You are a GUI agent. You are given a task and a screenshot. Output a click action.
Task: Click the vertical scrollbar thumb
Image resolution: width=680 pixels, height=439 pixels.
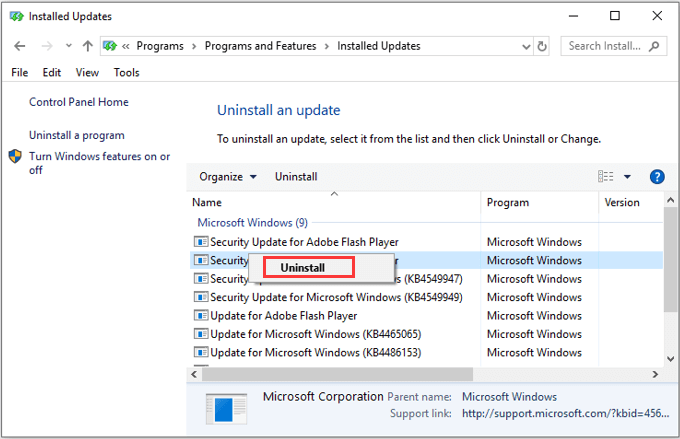[x=670, y=259]
